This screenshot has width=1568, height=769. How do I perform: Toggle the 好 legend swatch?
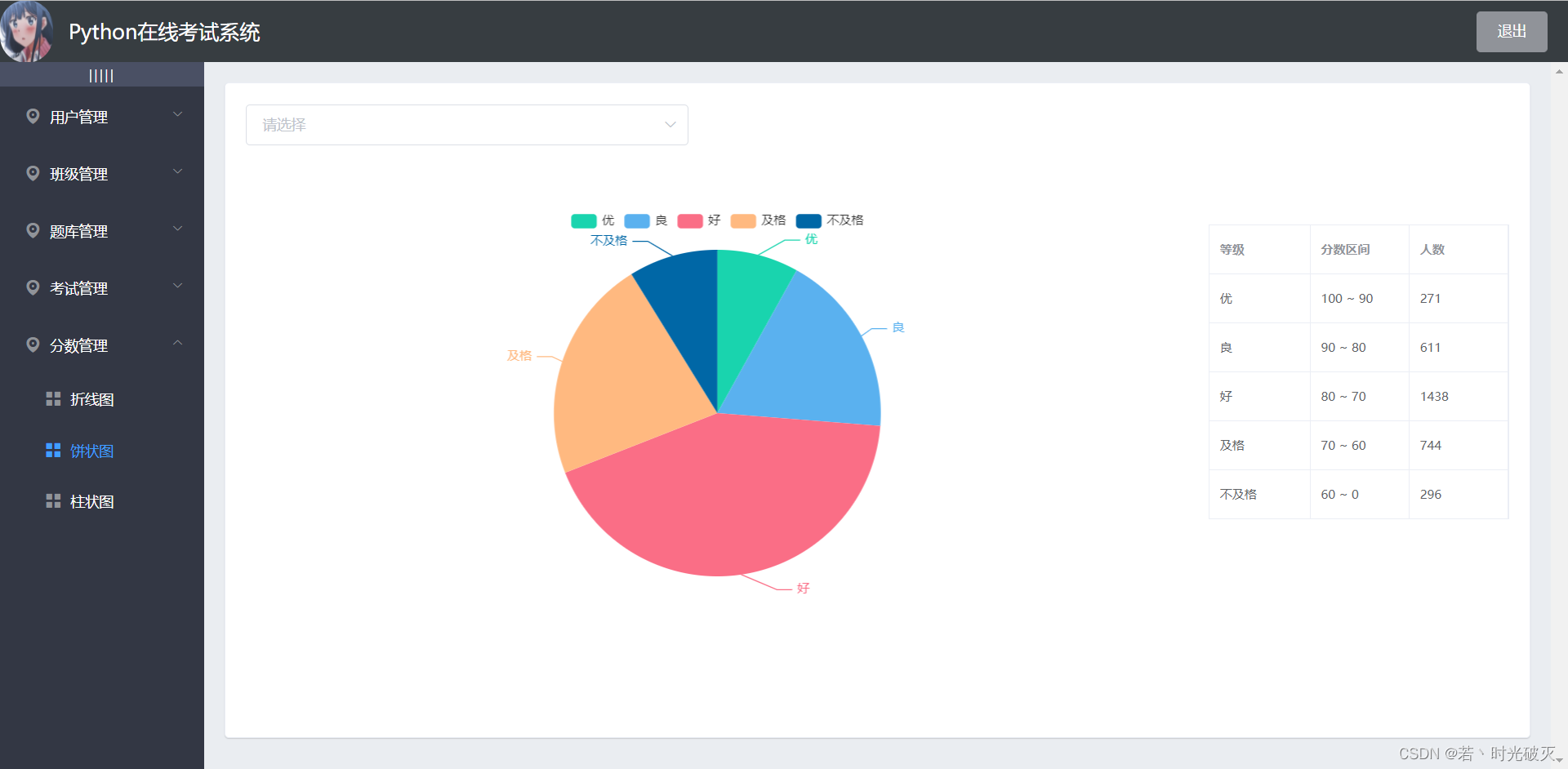point(690,220)
